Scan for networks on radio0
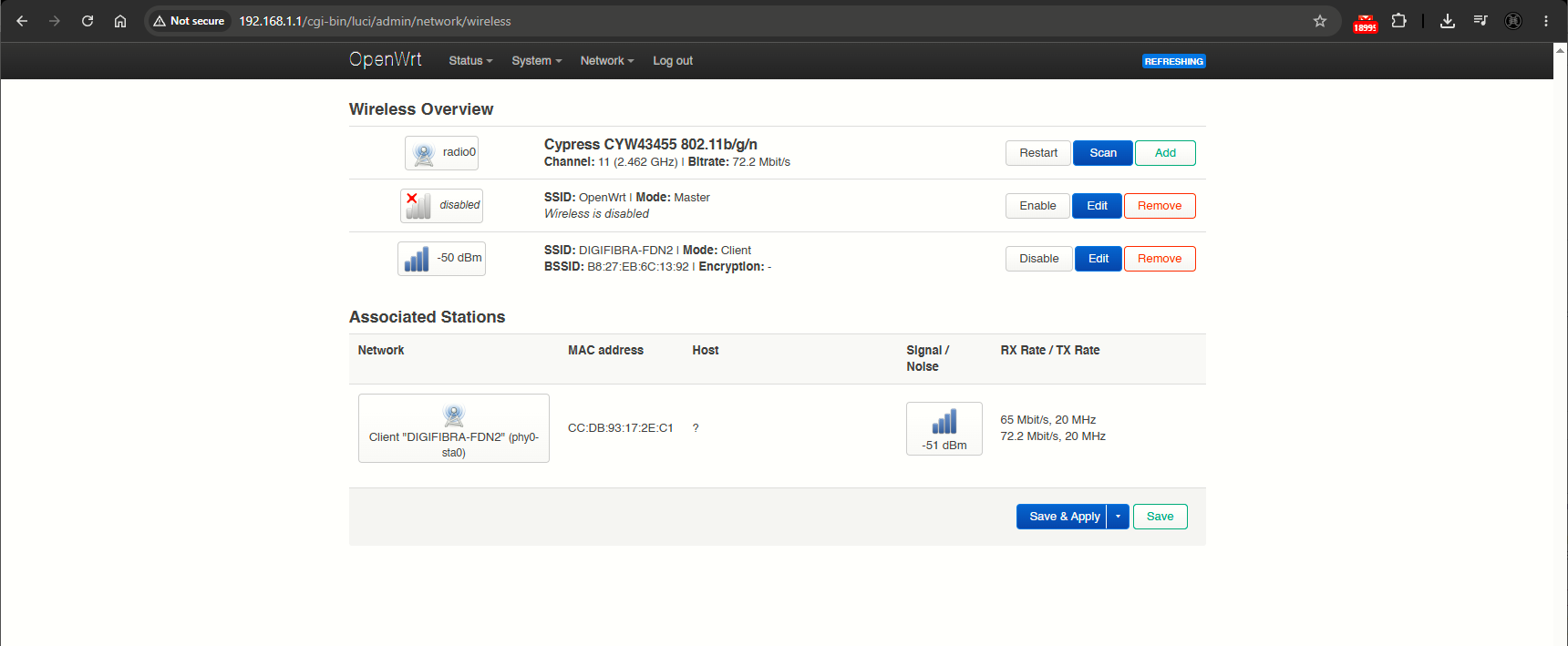 click(x=1103, y=153)
